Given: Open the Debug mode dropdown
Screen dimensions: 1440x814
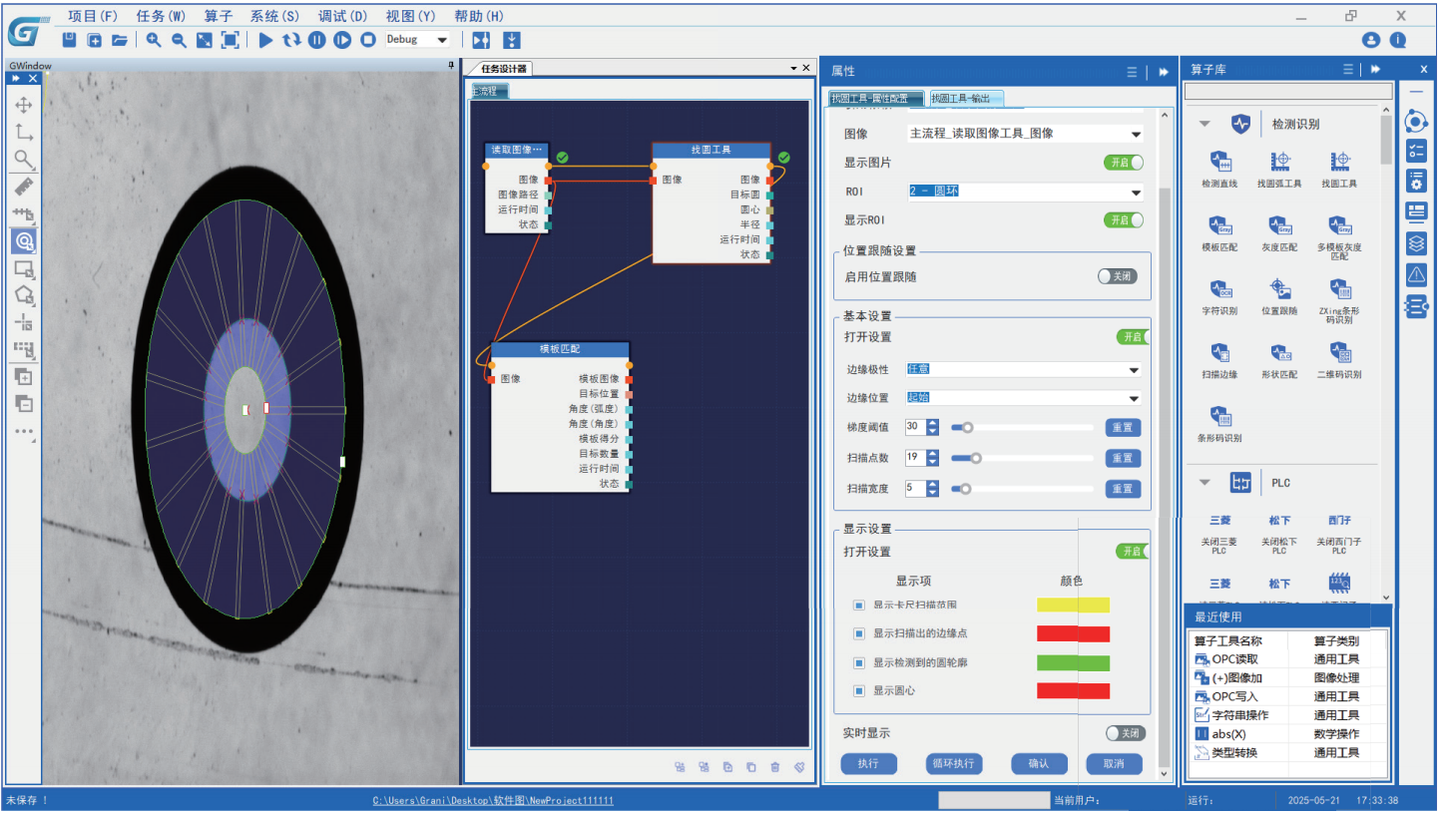Looking at the screenshot, I should [442, 40].
